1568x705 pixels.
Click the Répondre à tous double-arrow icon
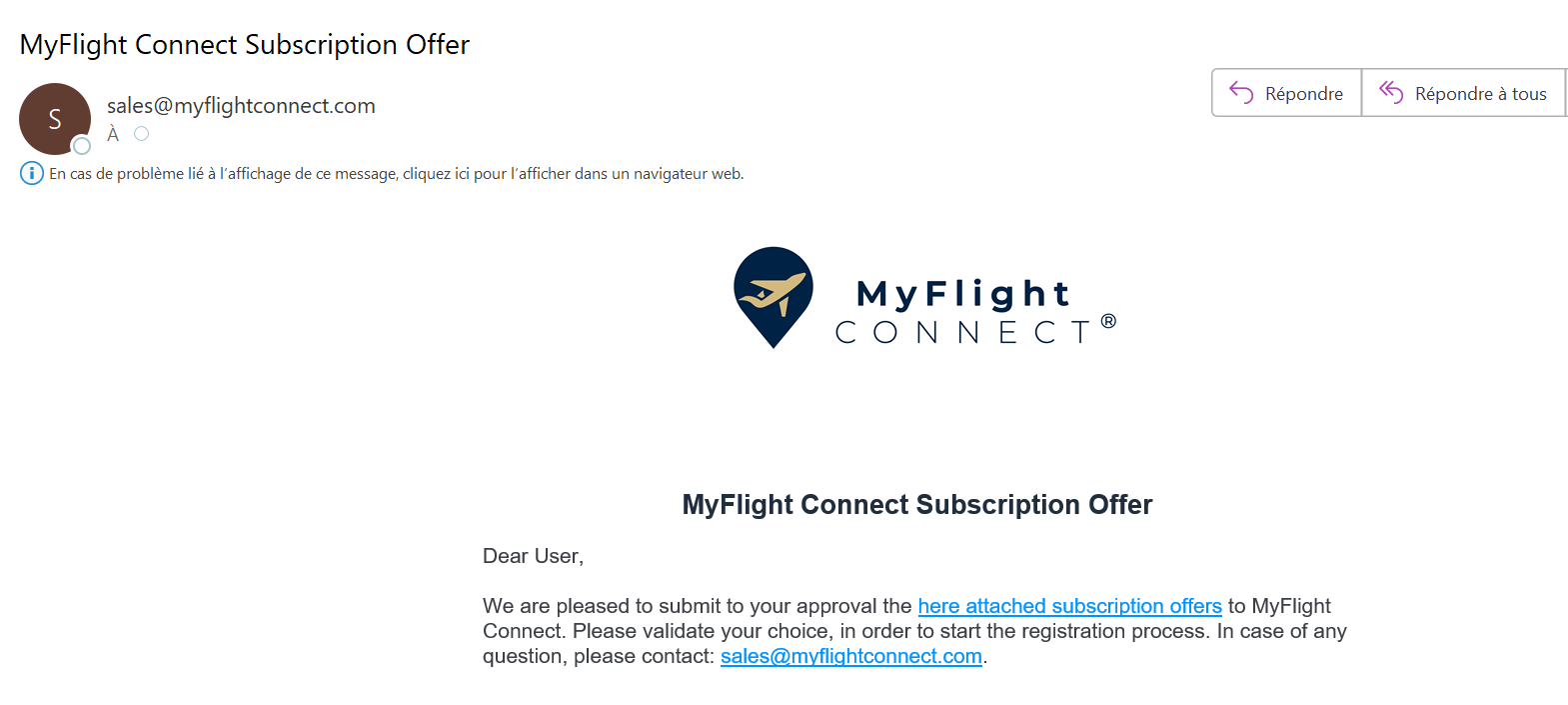pyautogui.click(x=1391, y=93)
